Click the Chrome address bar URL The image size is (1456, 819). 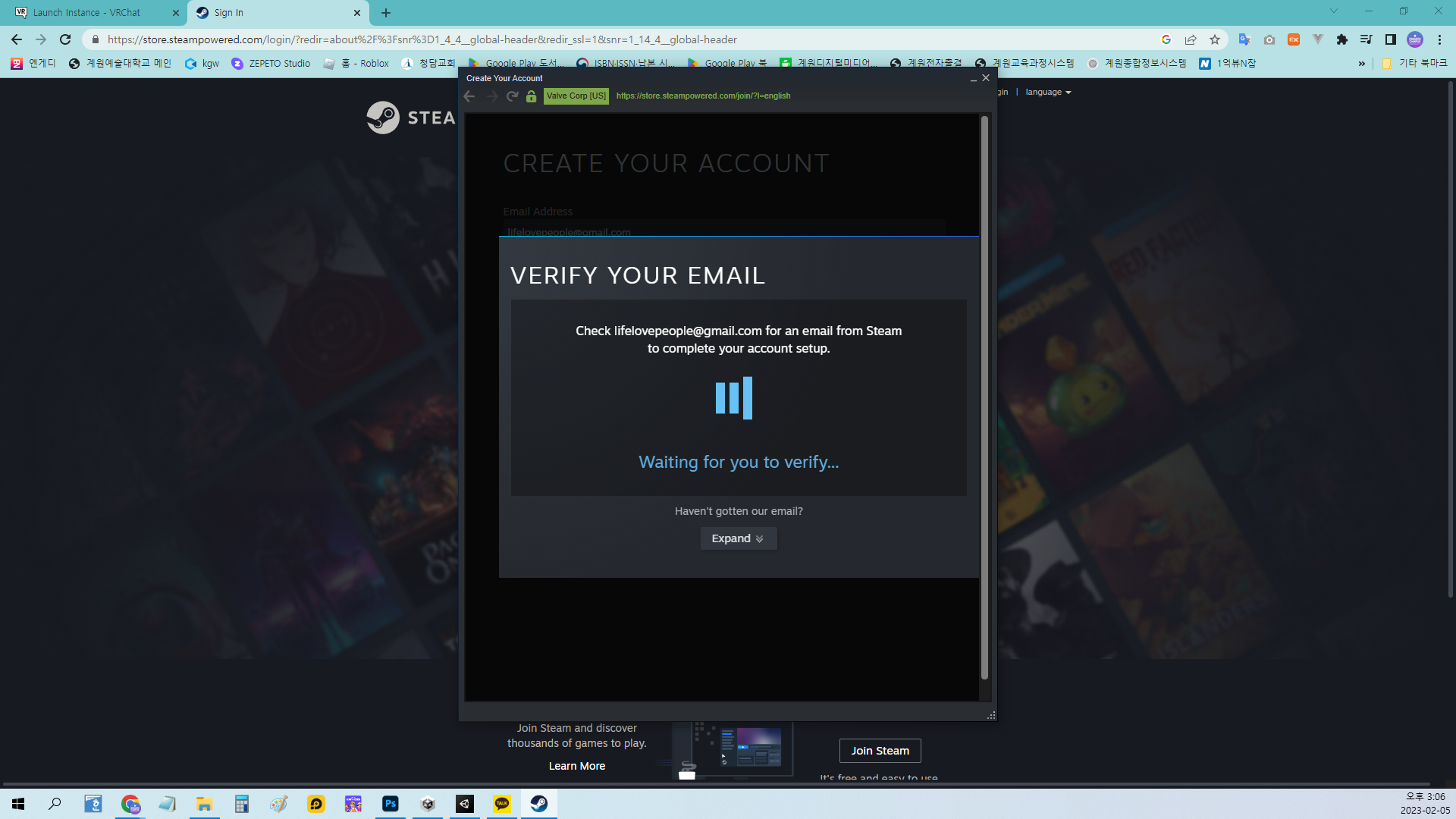422,39
